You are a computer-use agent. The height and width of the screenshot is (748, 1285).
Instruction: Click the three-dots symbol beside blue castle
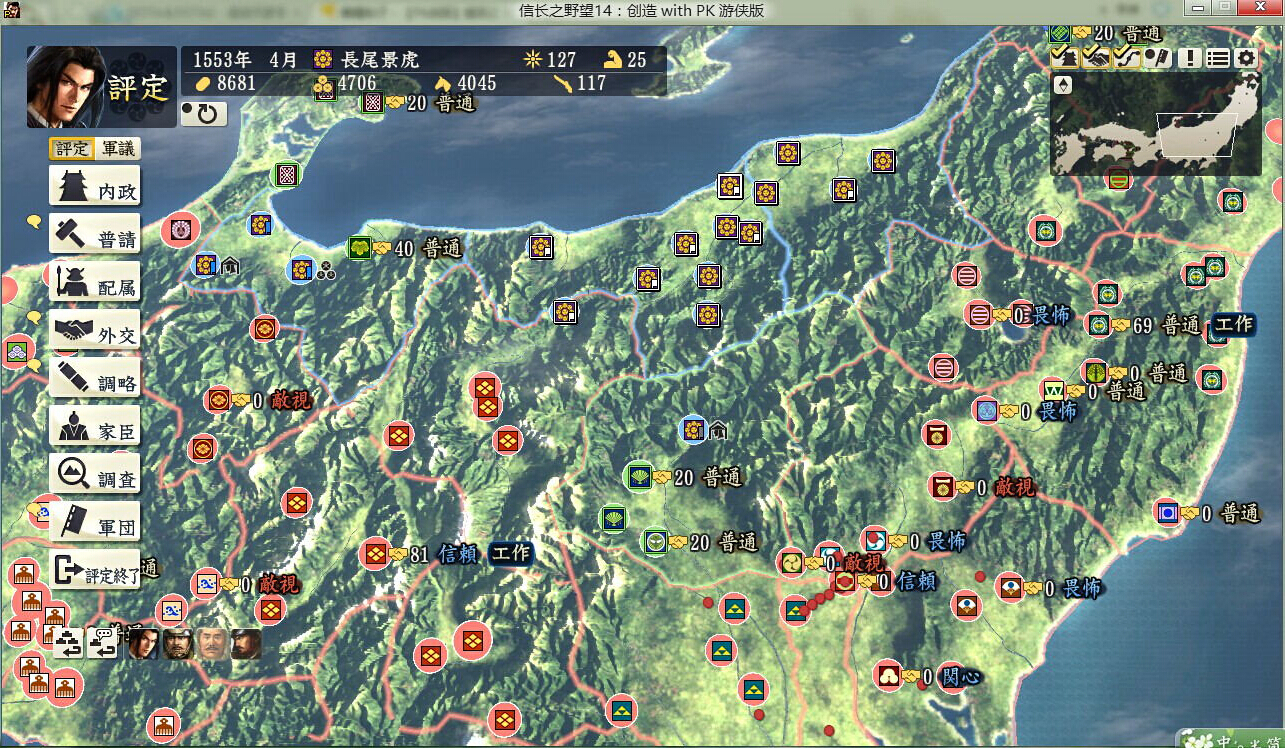pyautogui.click(x=325, y=270)
